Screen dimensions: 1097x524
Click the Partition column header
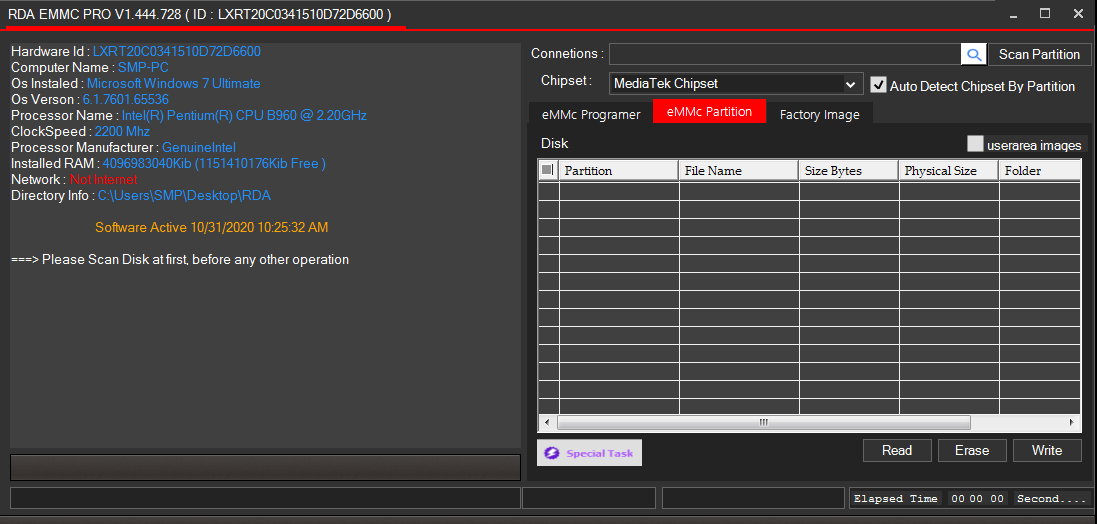[618, 170]
